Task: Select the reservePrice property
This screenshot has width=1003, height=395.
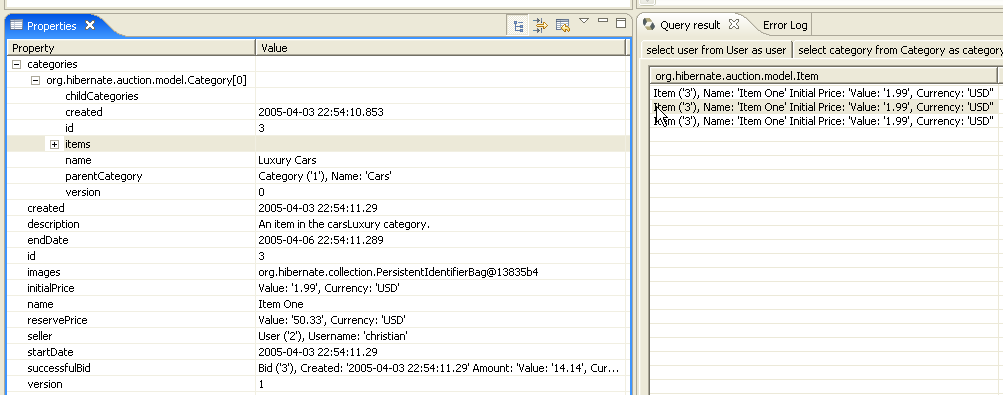Action: click(57, 320)
